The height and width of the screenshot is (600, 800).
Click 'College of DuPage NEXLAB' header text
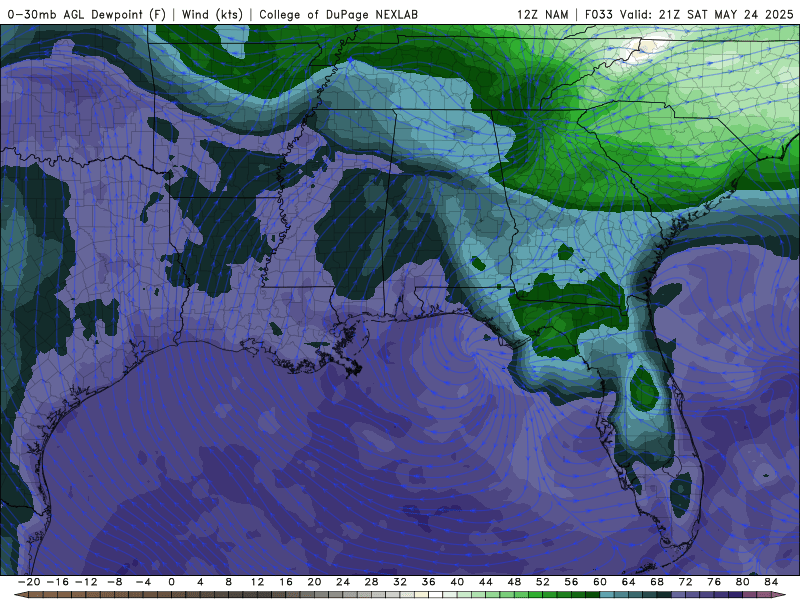tap(338, 15)
